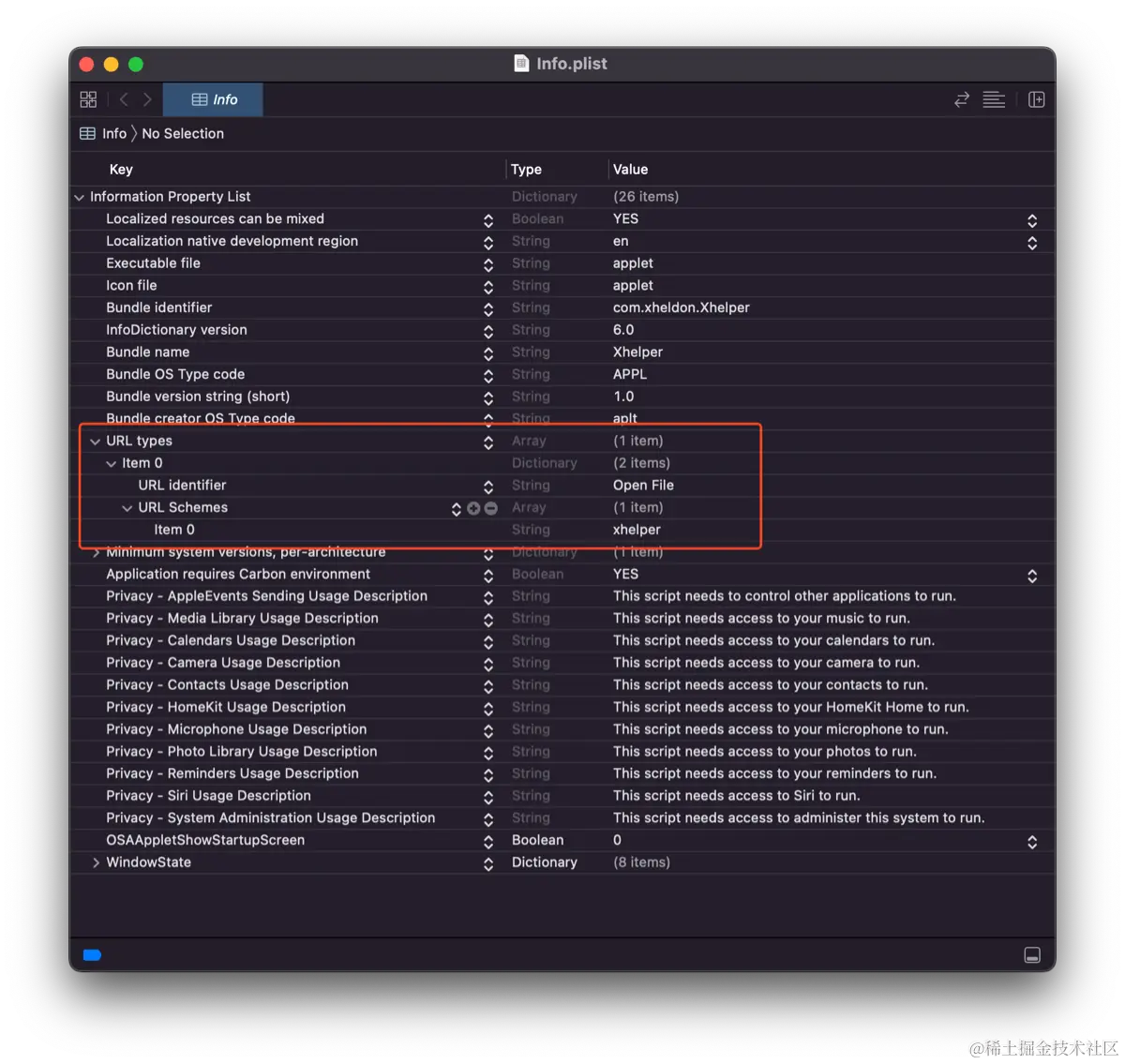Image resolution: width=1125 pixels, height=1064 pixels.
Task: Click the bottom-right editor toggle icon
Action: [1032, 954]
